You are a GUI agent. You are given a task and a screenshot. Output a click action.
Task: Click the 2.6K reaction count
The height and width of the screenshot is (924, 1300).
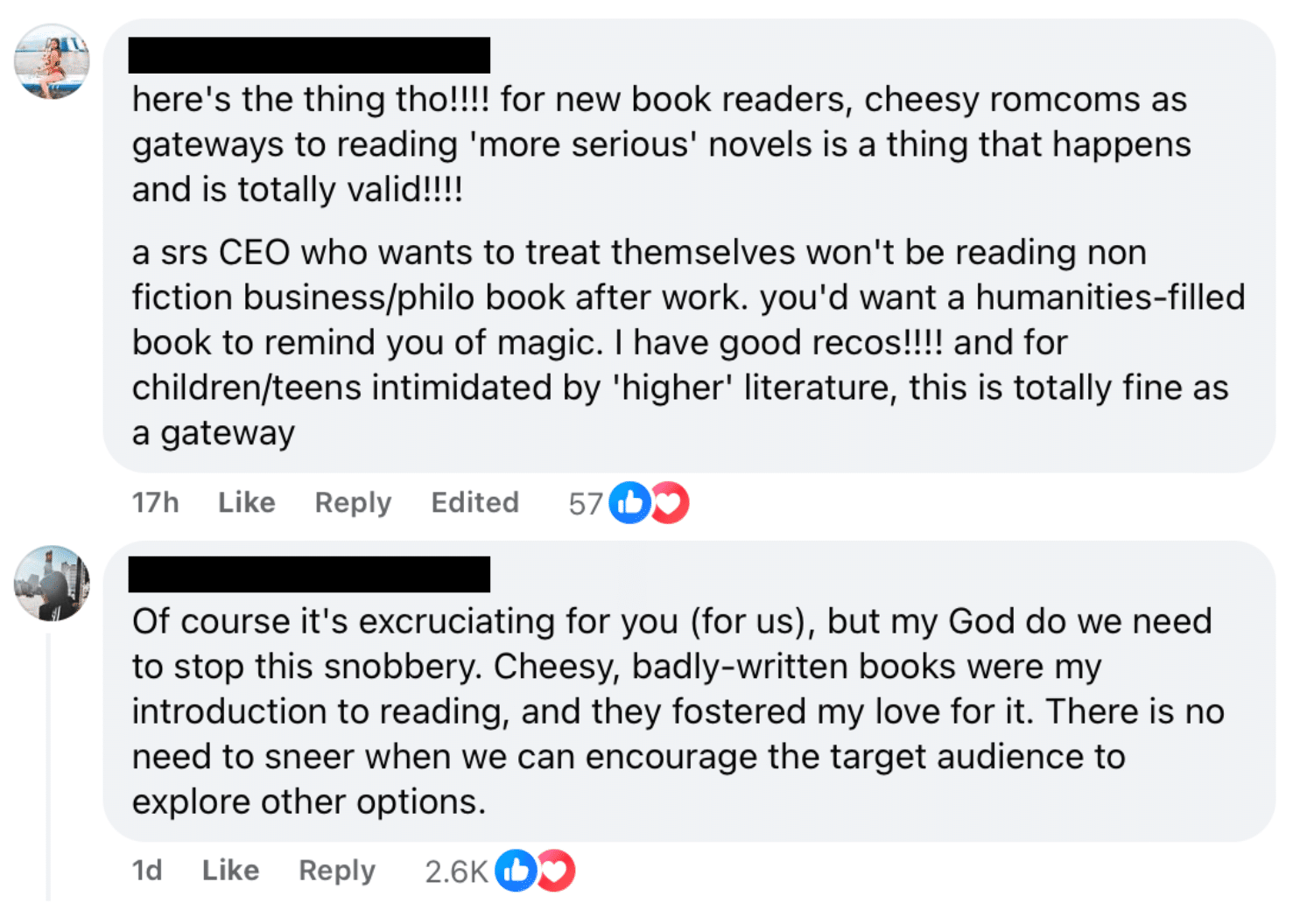[454, 870]
